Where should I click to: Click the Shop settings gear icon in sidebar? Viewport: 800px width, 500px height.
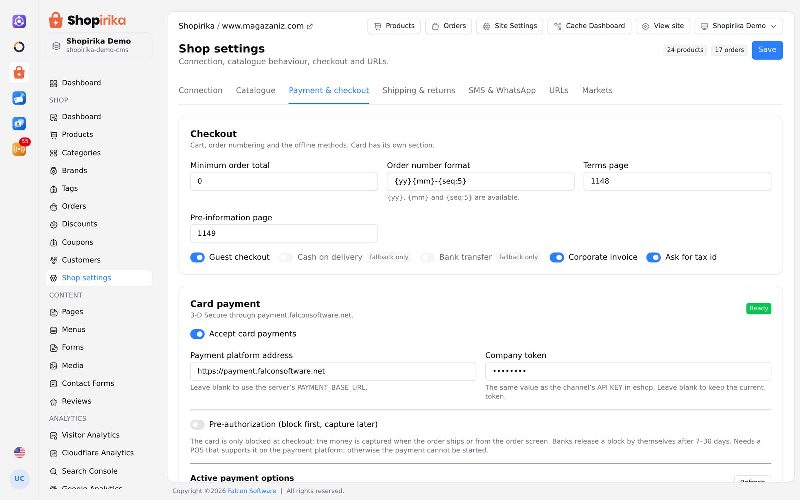[x=53, y=279]
